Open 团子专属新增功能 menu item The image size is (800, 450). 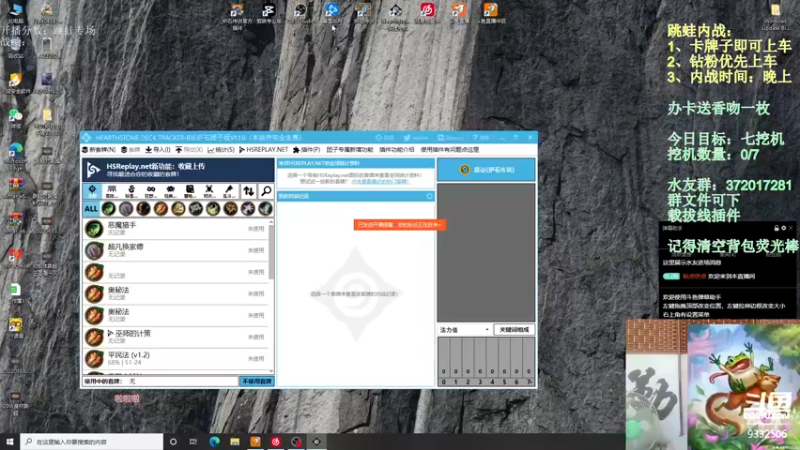pos(350,150)
